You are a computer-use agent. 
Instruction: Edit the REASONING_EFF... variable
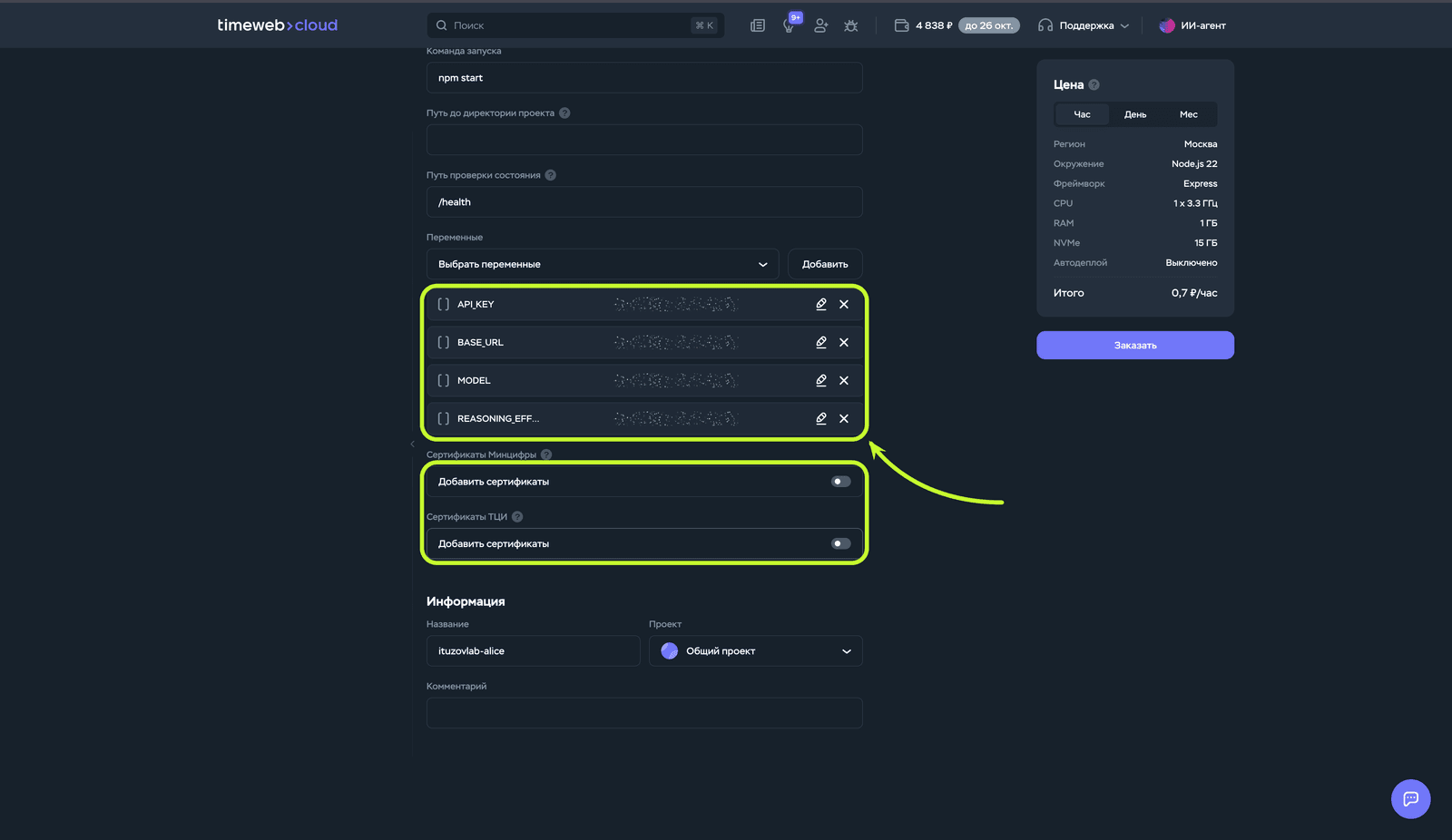[821, 418]
